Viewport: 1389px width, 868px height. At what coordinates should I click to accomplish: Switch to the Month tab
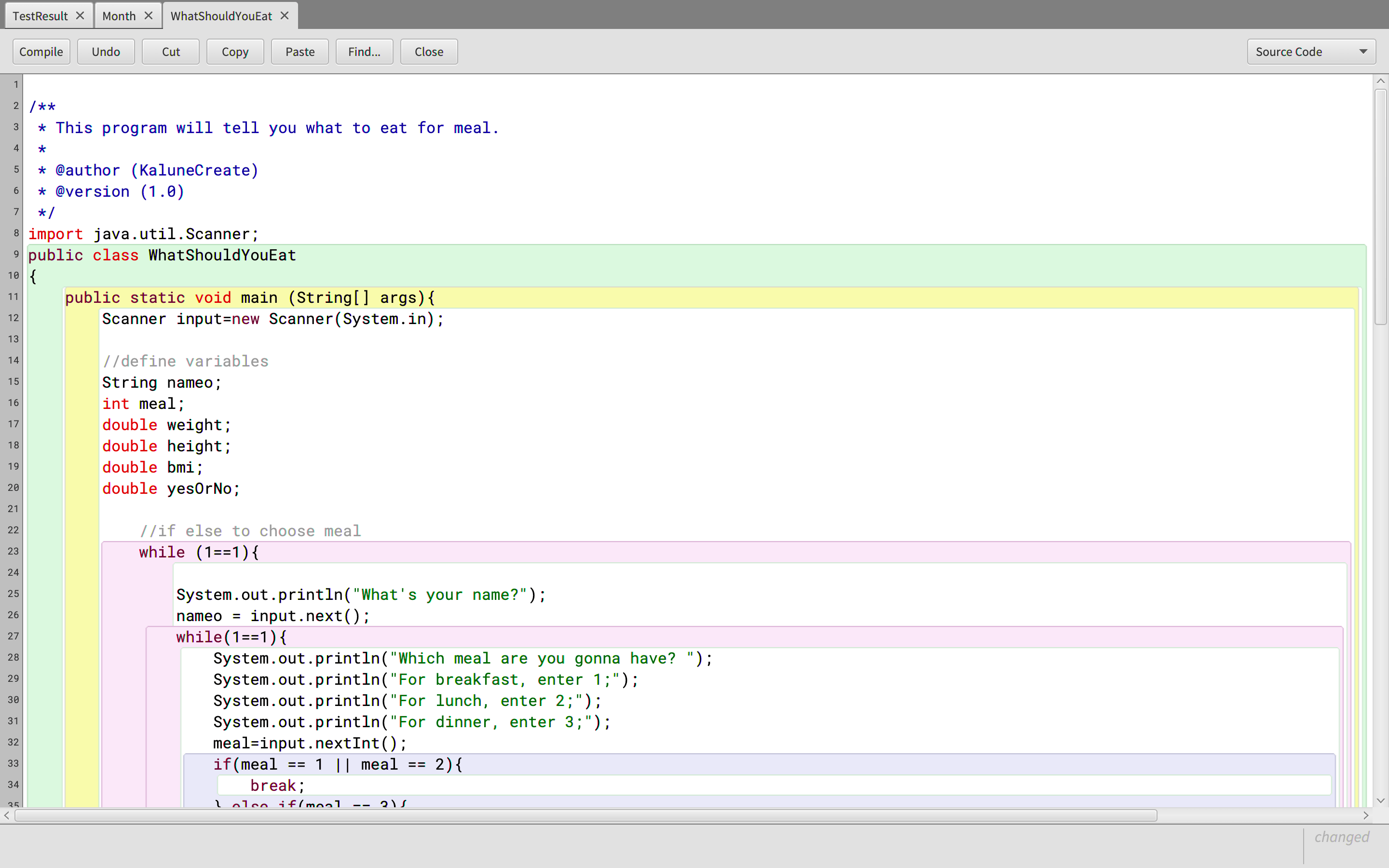point(119,16)
